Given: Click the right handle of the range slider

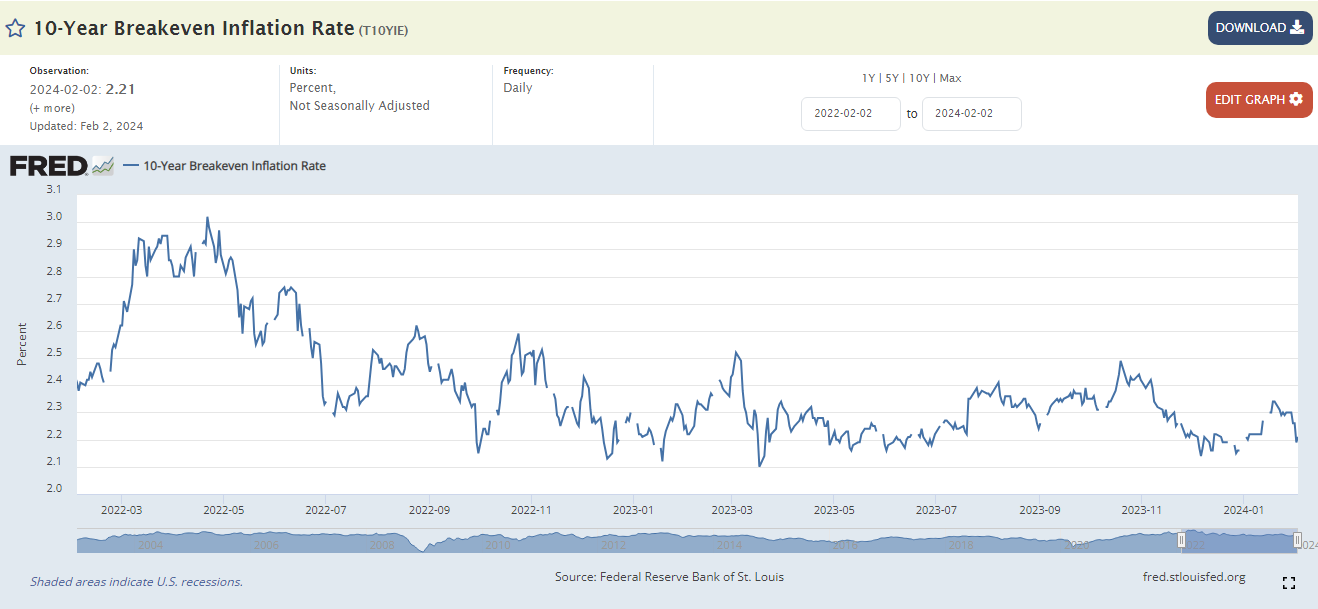Looking at the screenshot, I should [x=1297, y=541].
